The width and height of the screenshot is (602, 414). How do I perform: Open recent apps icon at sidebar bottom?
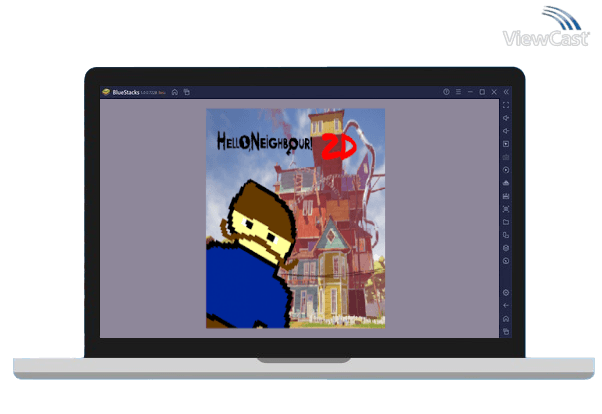coord(506,332)
